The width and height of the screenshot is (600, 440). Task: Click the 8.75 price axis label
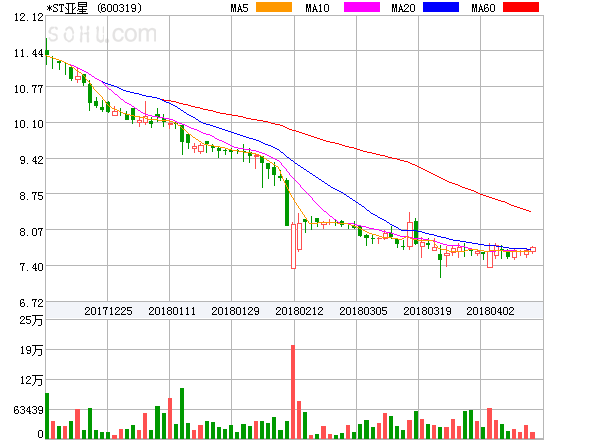(x=31, y=196)
